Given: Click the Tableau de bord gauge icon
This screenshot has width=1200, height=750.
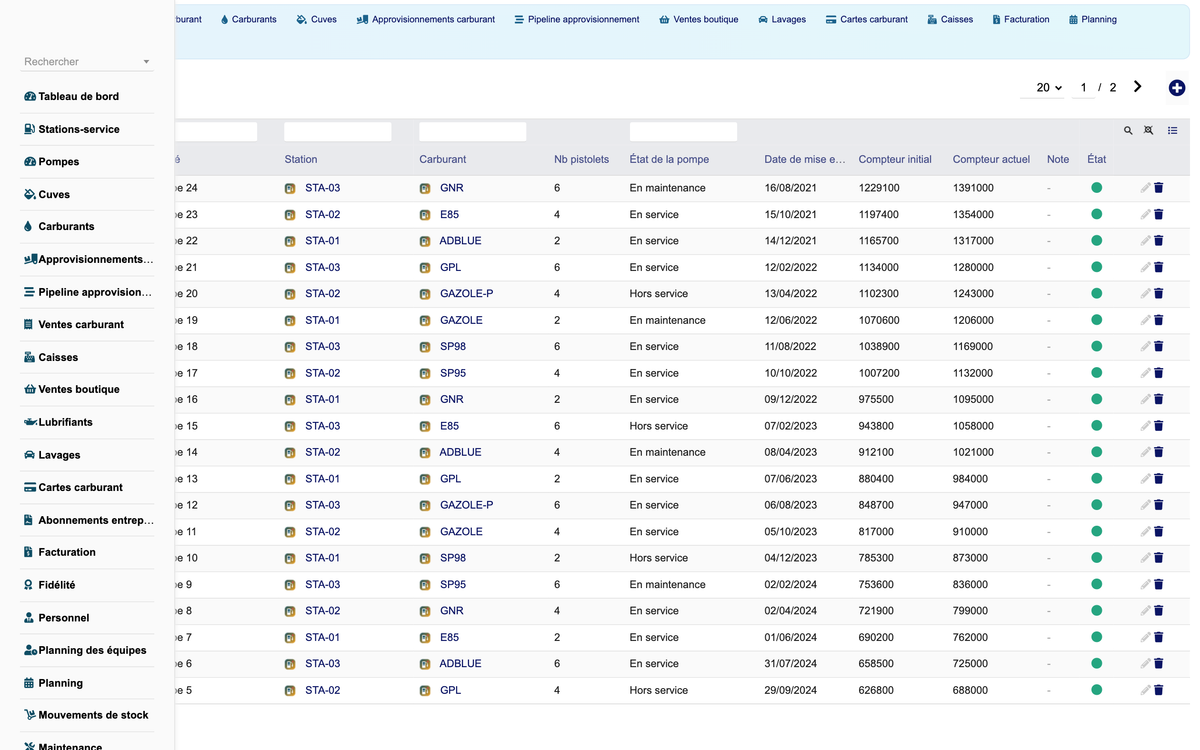Looking at the screenshot, I should tap(30, 97).
